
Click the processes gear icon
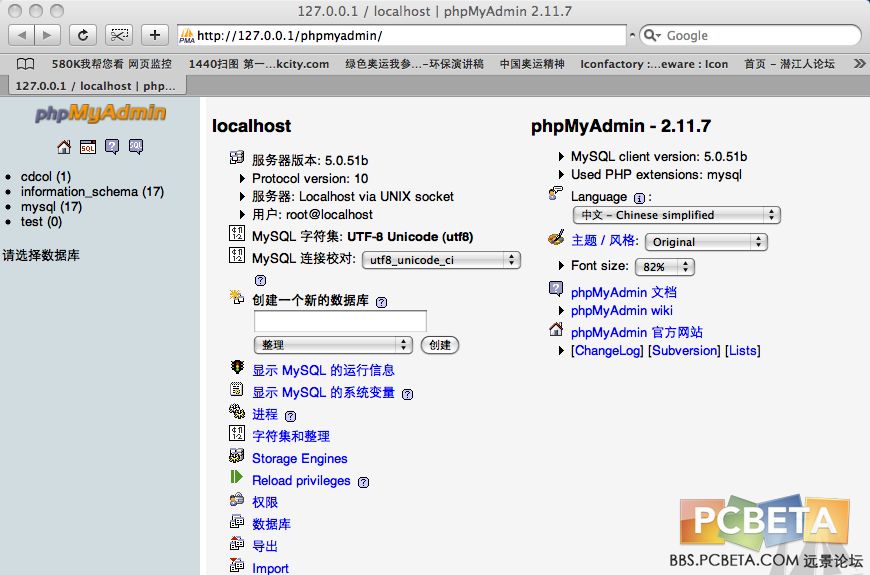[x=237, y=411]
